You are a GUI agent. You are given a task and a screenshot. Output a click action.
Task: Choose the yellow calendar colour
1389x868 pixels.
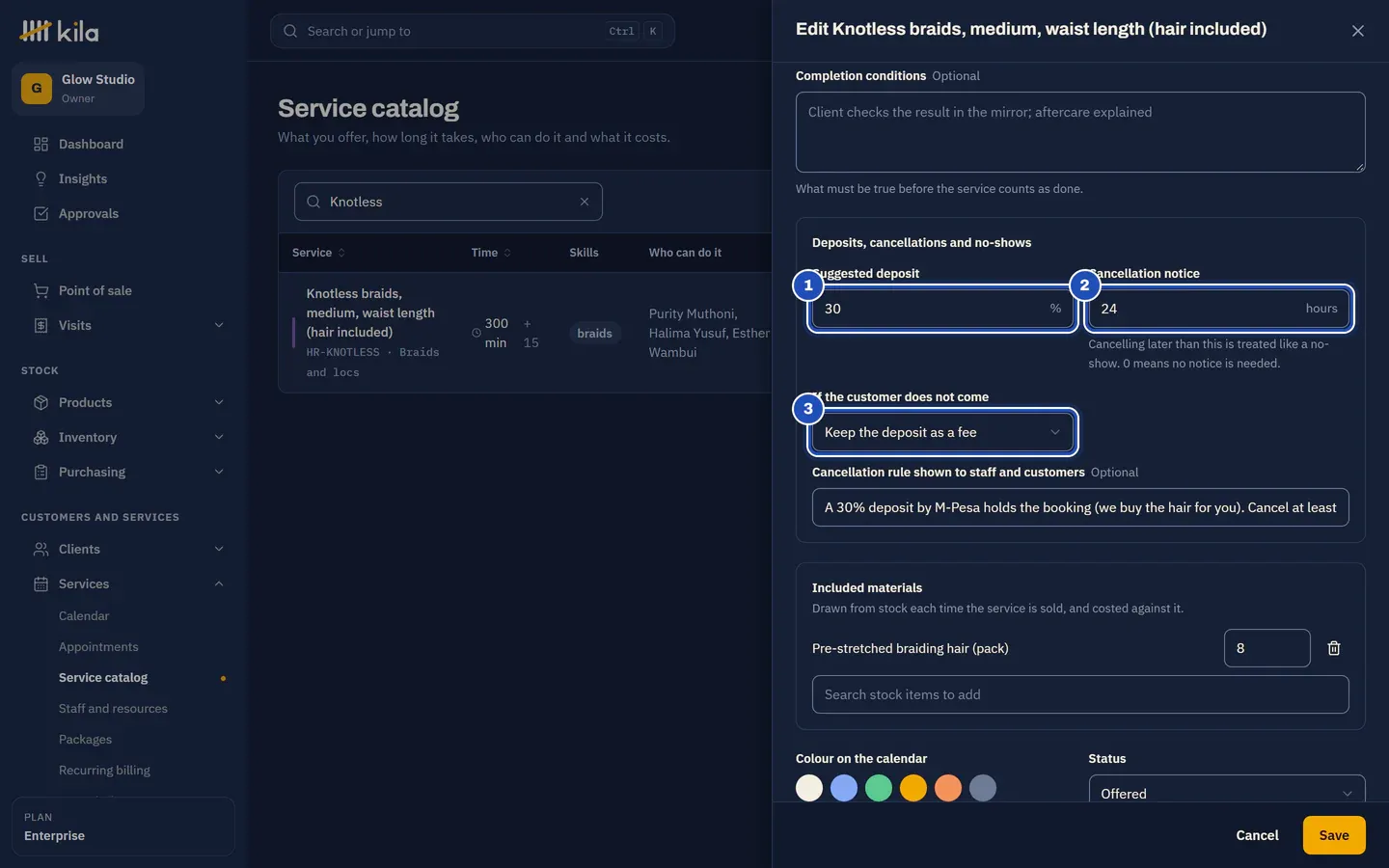tap(913, 788)
